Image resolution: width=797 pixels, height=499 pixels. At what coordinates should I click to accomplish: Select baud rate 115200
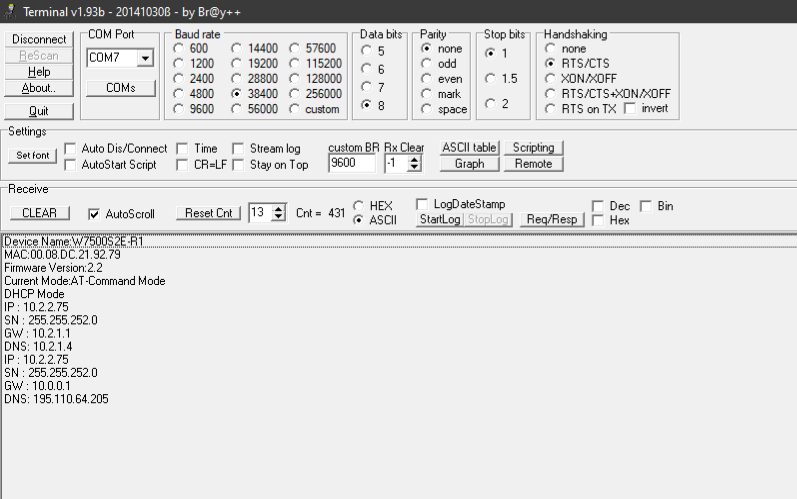(294, 64)
